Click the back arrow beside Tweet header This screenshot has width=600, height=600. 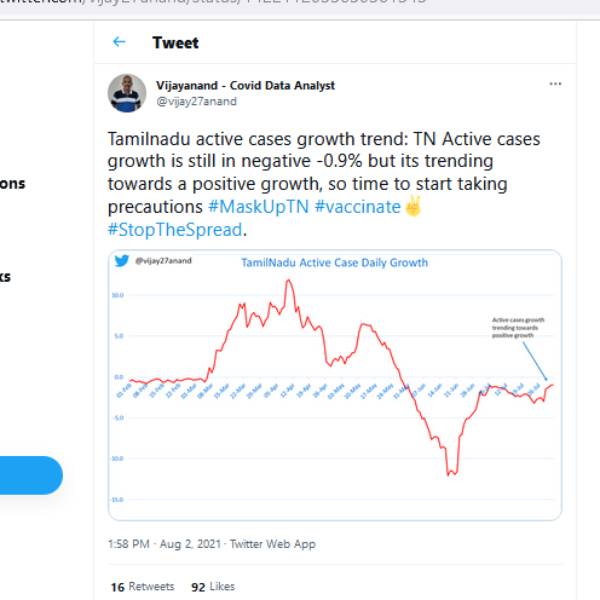[x=119, y=42]
